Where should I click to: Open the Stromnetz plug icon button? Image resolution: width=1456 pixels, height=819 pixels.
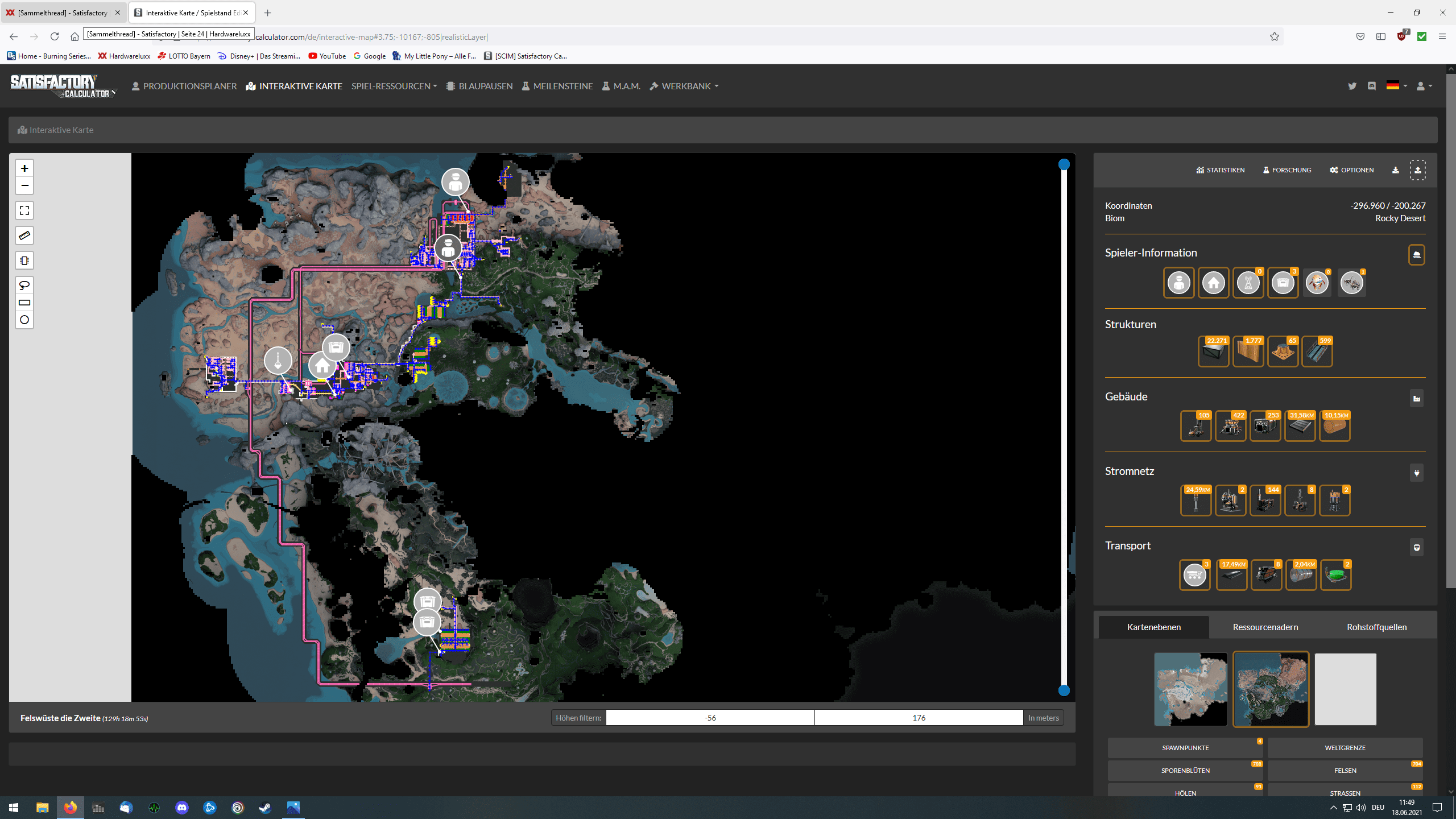[1417, 473]
